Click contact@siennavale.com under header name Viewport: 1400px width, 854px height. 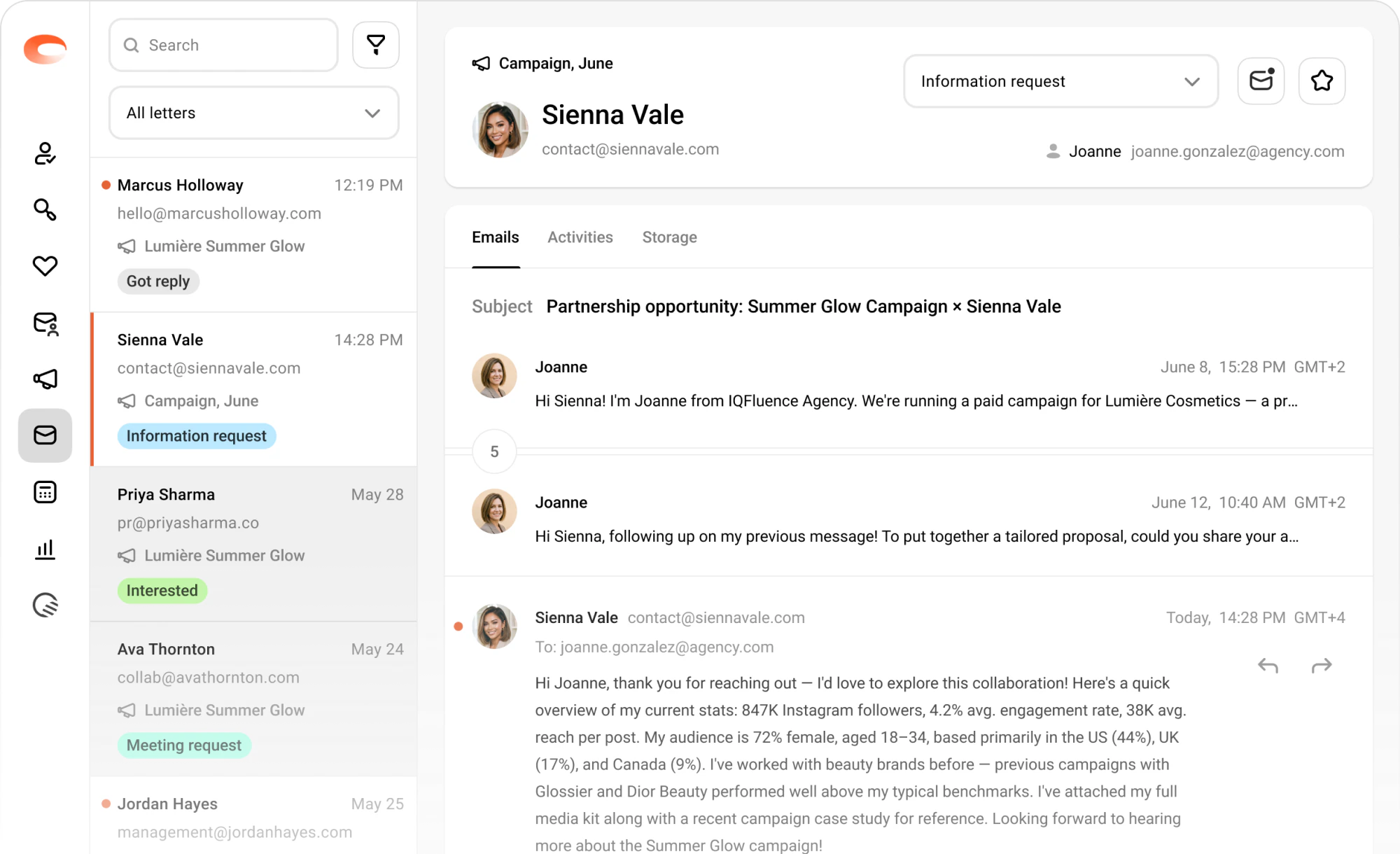(x=630, y=149)
